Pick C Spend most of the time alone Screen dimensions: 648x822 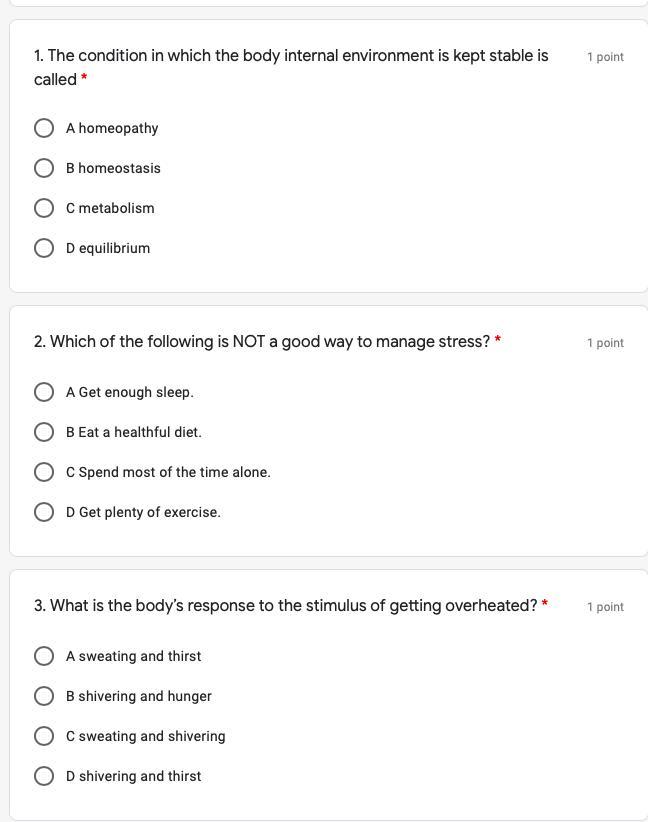44,472
